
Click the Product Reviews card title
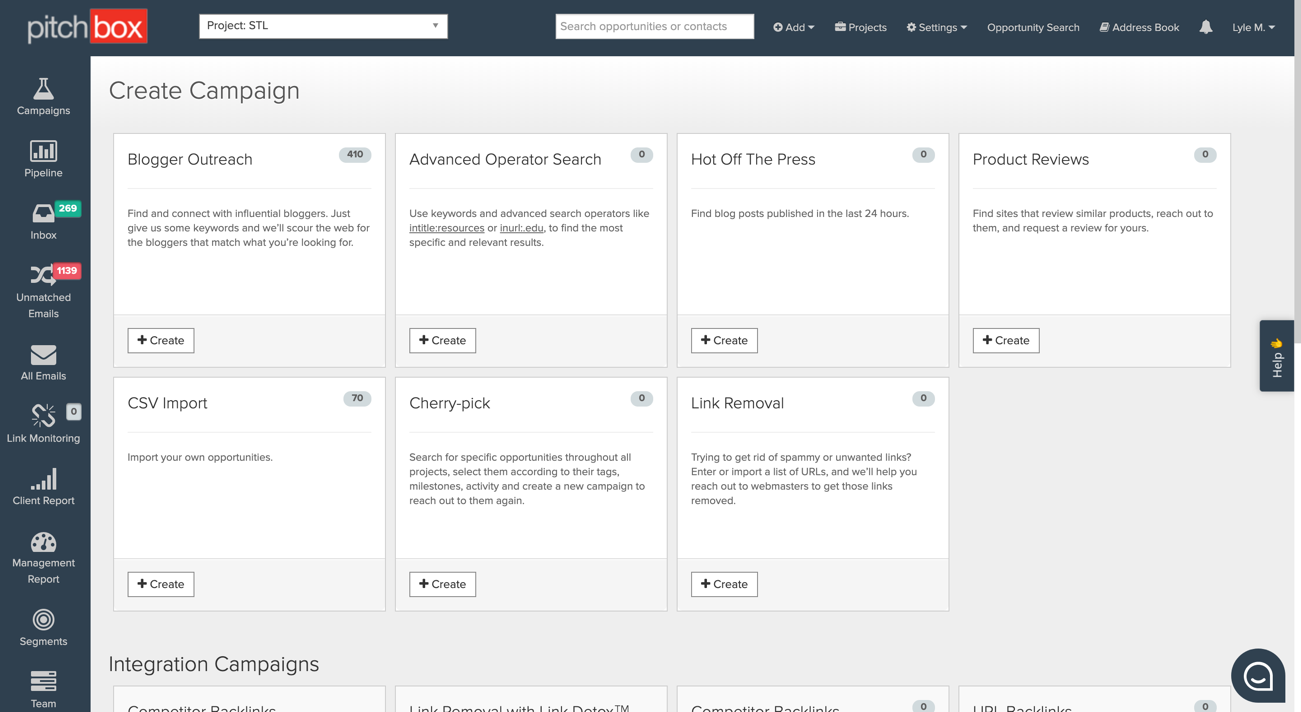[x=1031, y=159]
